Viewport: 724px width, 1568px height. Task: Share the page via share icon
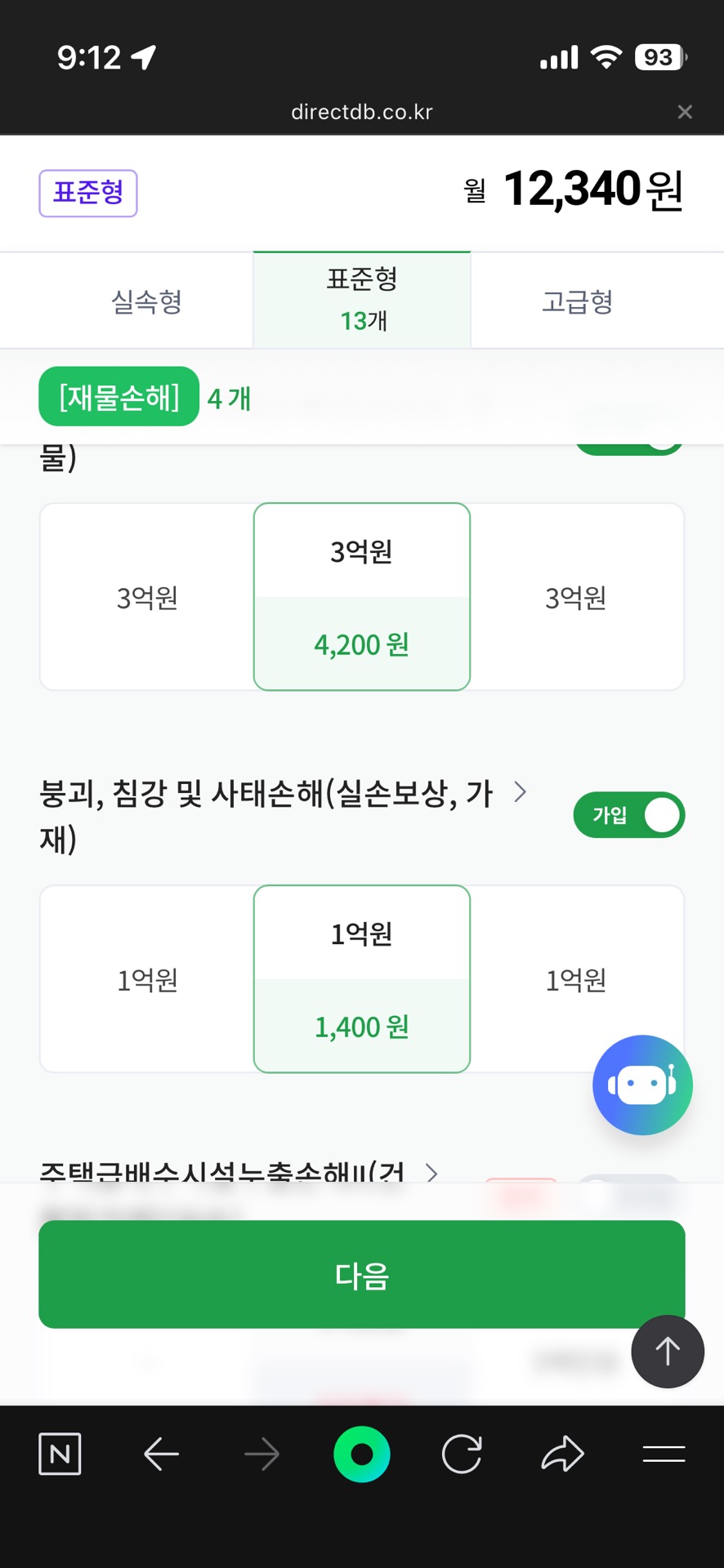(562, 1454)
